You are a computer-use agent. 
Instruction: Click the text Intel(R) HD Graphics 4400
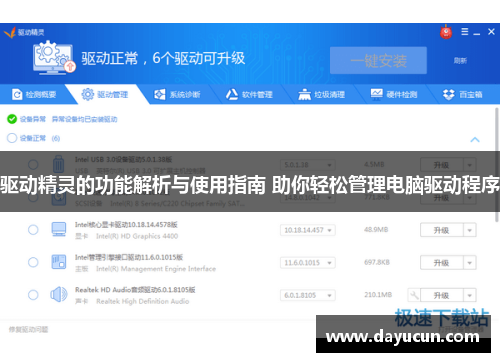pos(137,236)
